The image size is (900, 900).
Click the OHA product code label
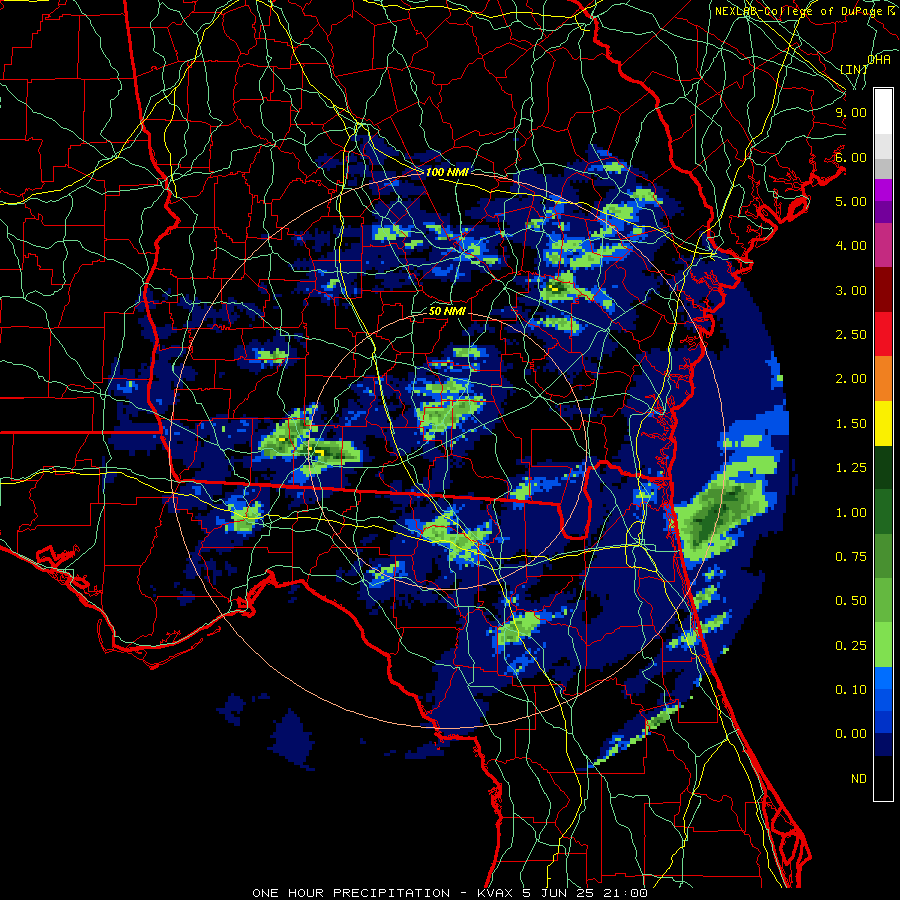tap(879, 59)
